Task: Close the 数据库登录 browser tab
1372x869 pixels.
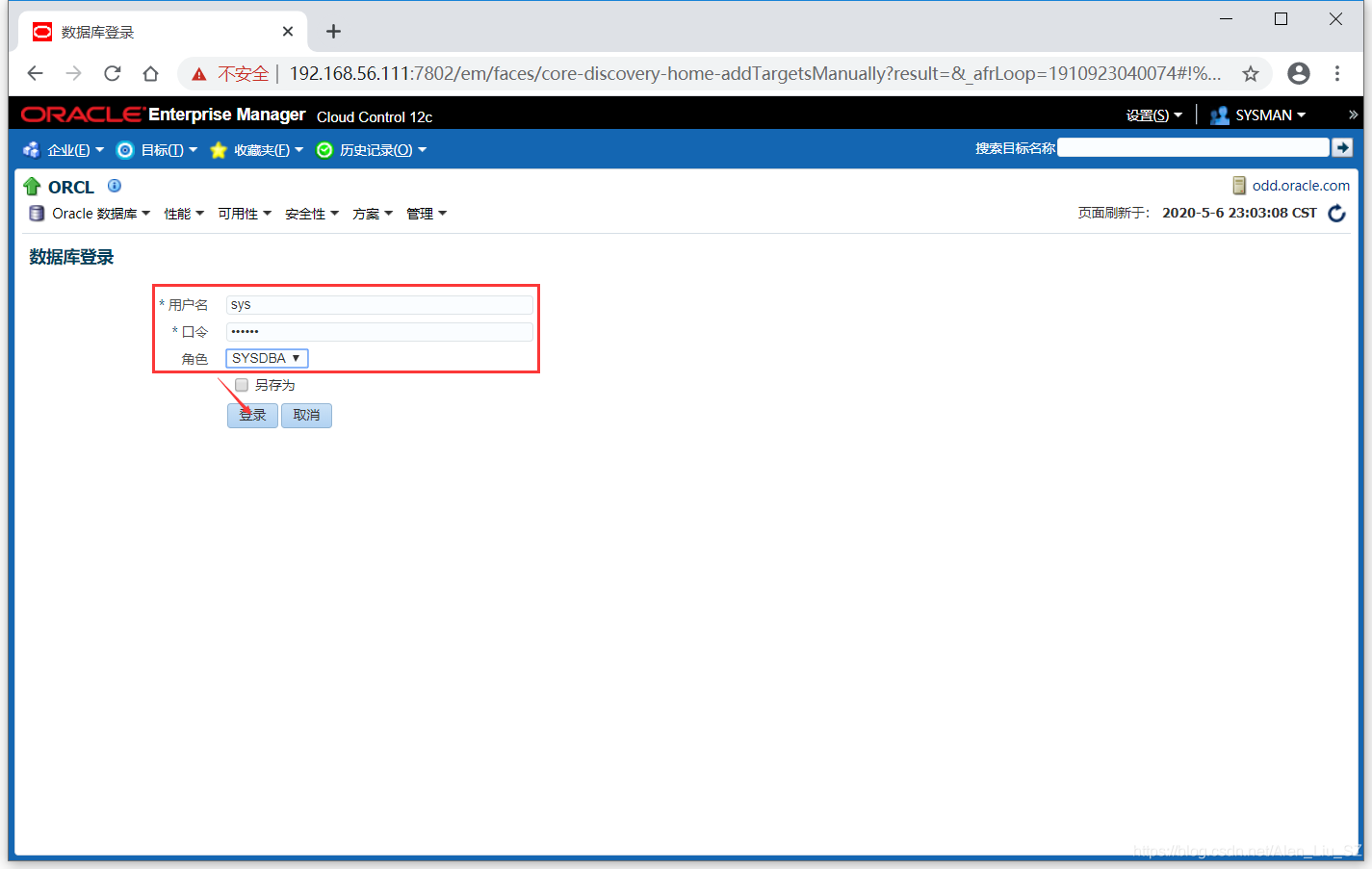Action: point(288,32)
